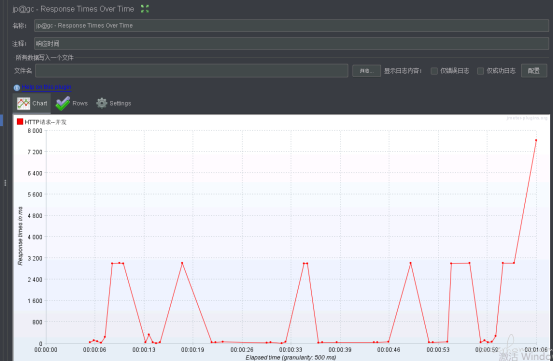The height and width of the screenshot is (361, 554).
Task: Click the HTTP请求 legend label text
Action: click(45, 122)
